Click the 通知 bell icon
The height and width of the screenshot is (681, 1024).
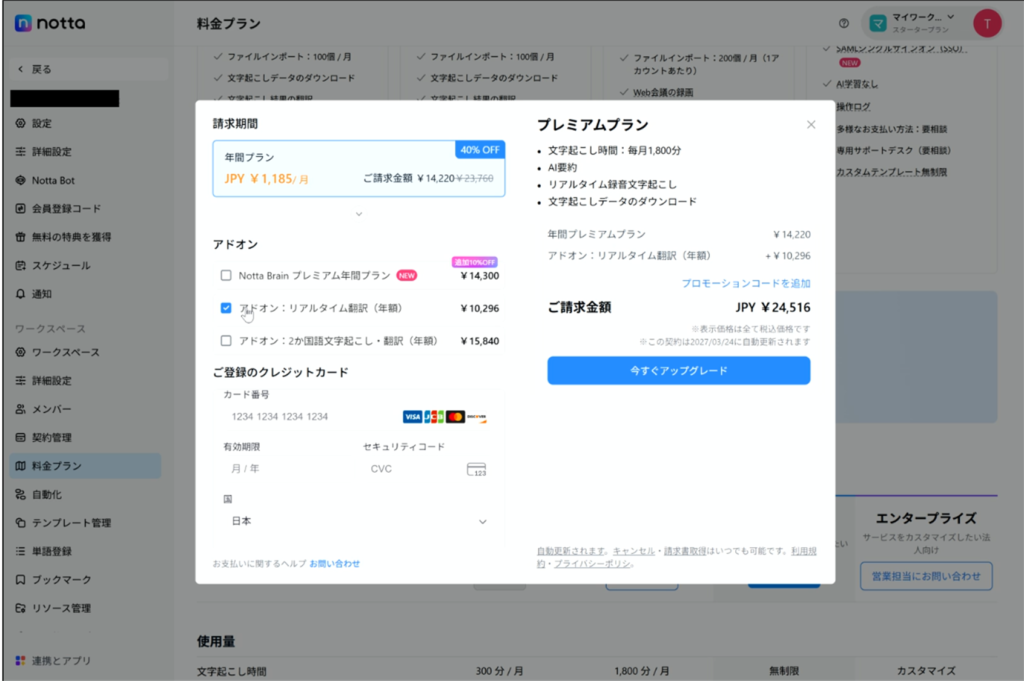(x=21, y=294)
